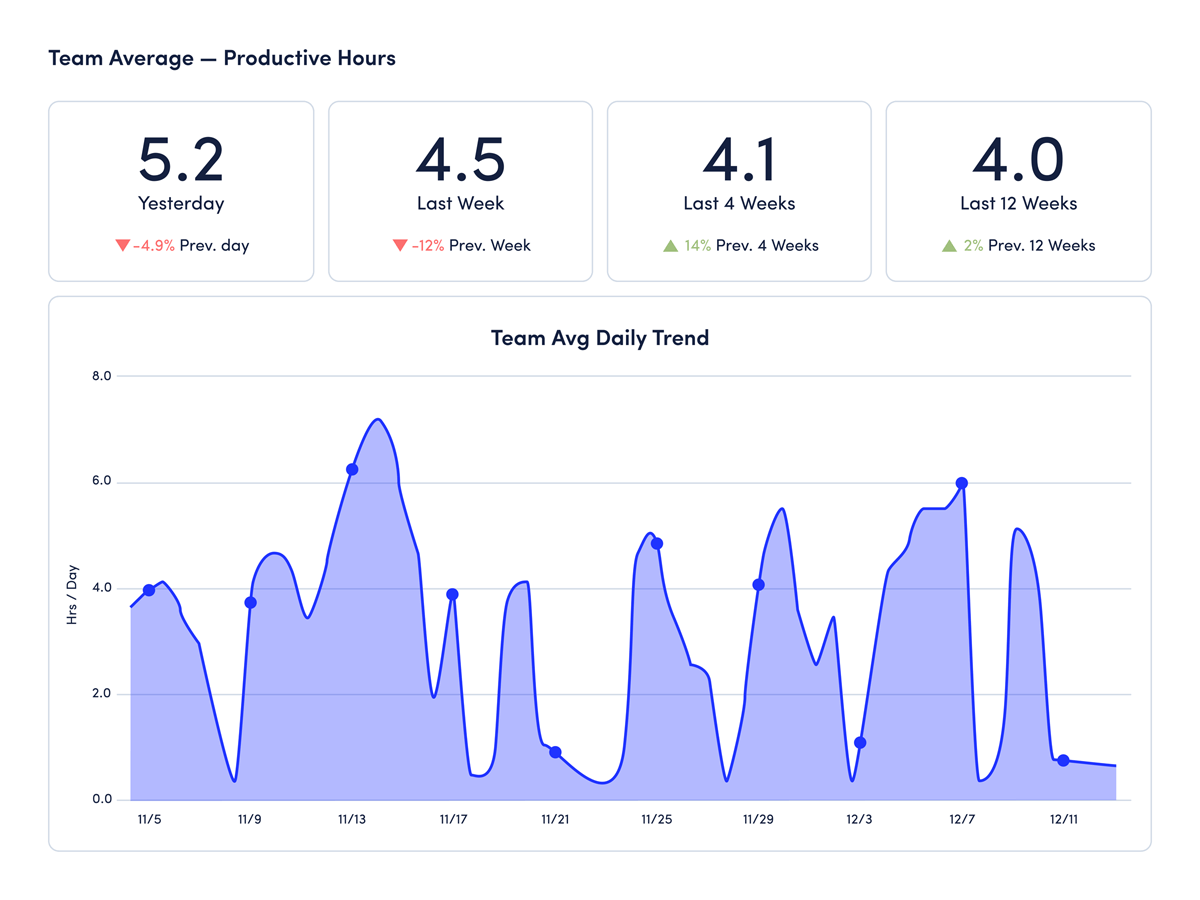The height and width of the screenshot is (900, 1200).
Task: Open the Yesterday 5.2 stat card
Action: click(181, 190)
